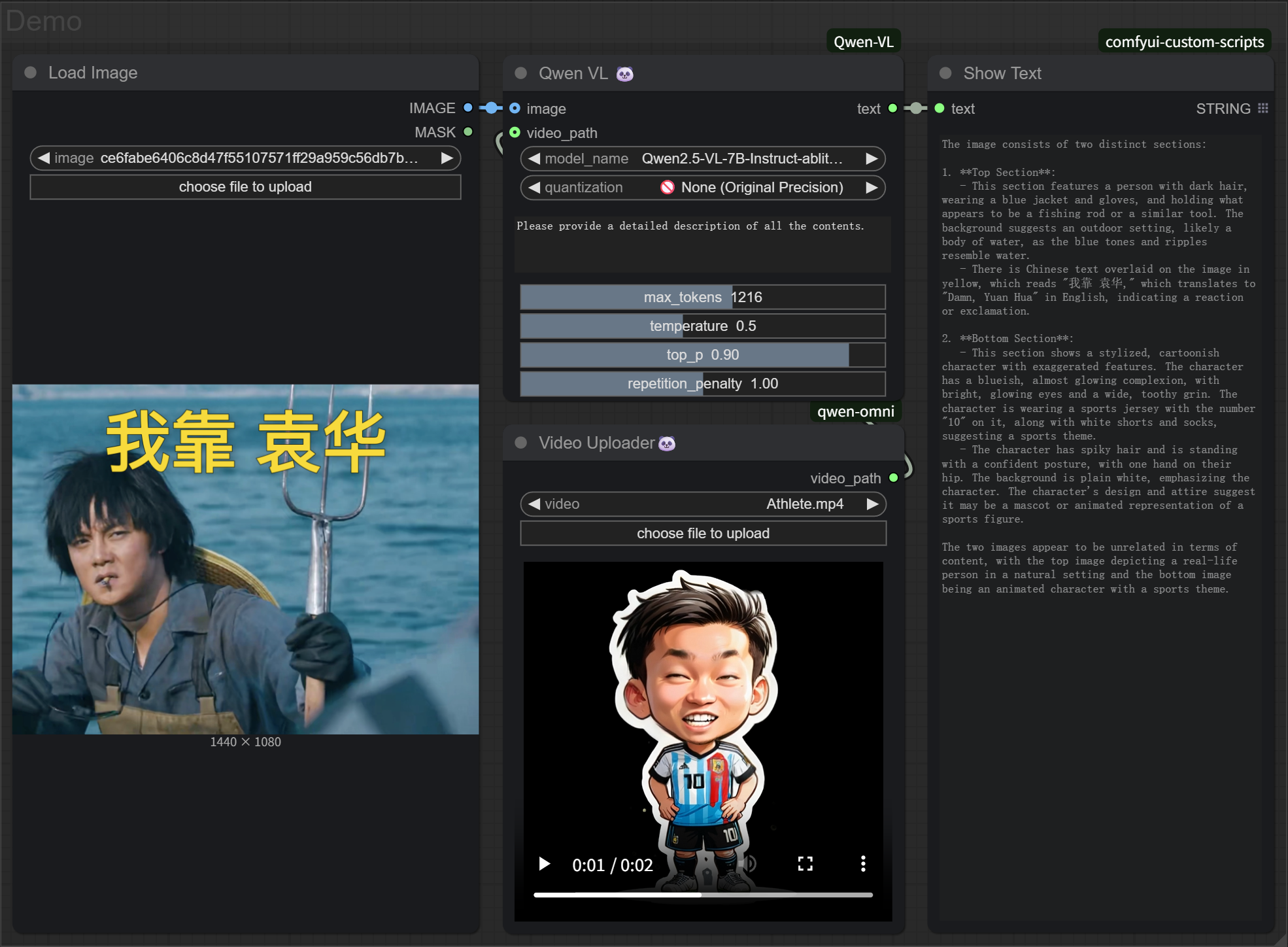Click the repetition_penalty slider set to 1.00
Viewport: 1288px width, 947px height.
pos(703,383)
